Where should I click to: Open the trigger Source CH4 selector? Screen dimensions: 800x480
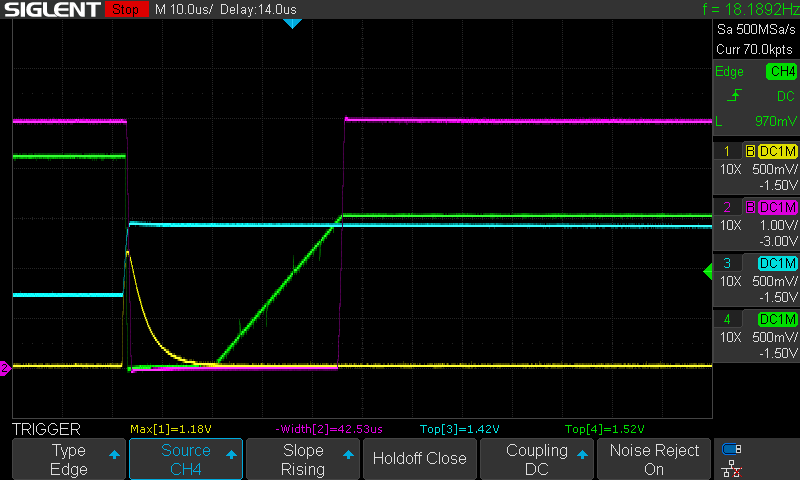point(186,459)
